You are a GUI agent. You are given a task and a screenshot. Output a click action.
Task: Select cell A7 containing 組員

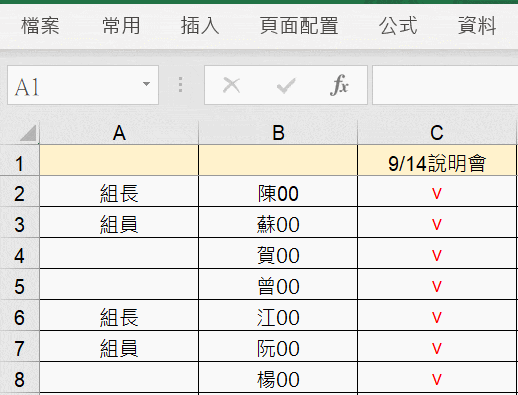click(119, 346)
